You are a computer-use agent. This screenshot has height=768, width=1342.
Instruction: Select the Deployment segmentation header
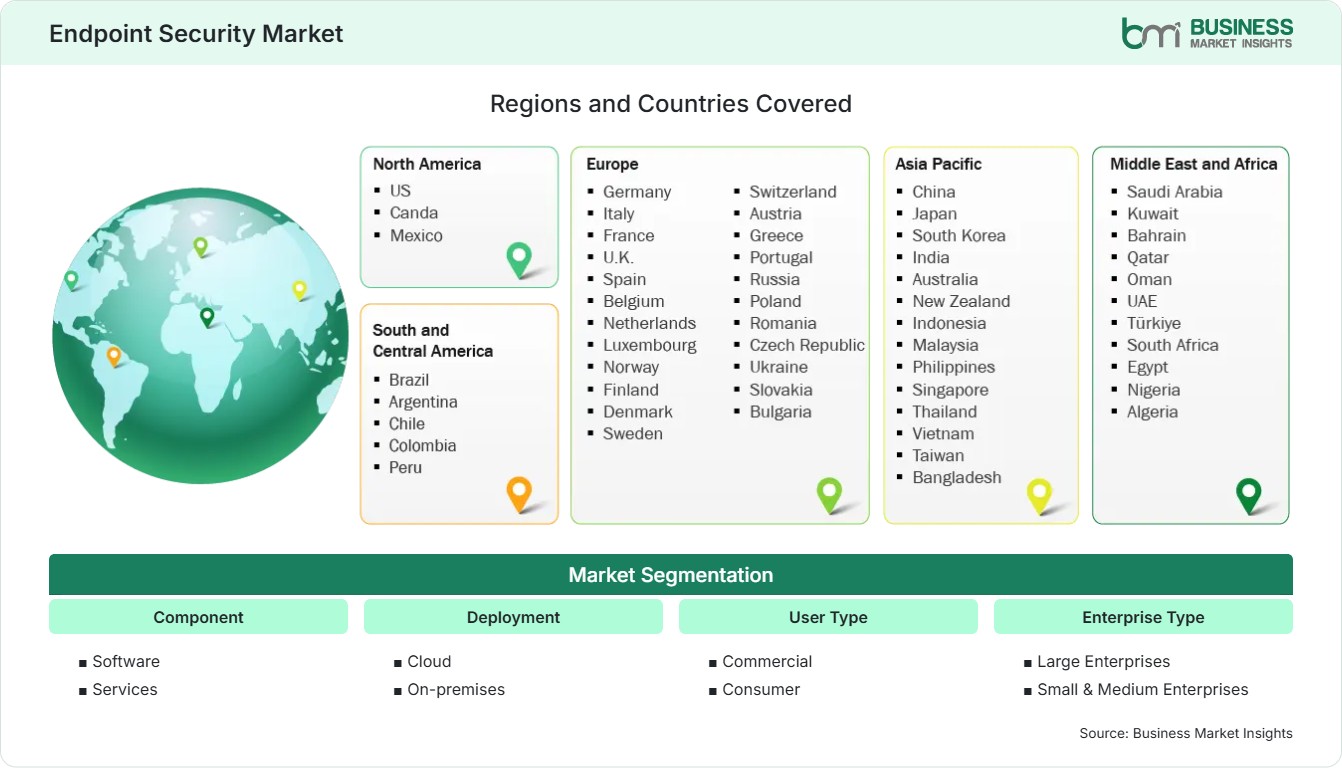(513, 617)
